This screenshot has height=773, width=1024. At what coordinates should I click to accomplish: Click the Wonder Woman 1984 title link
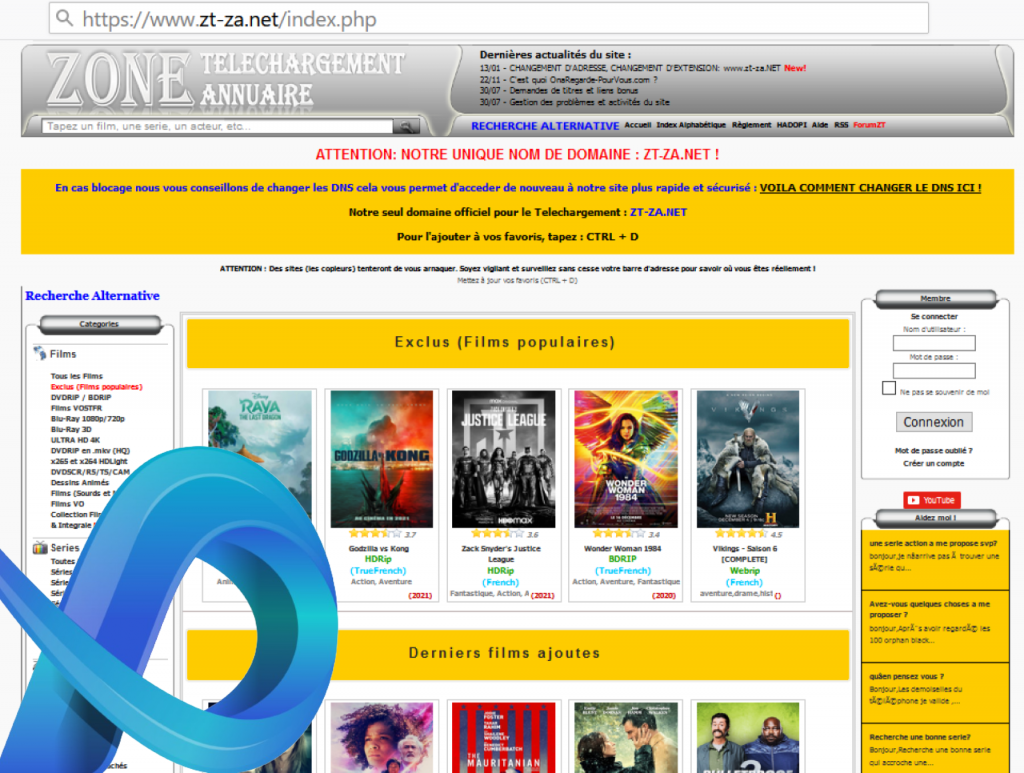(x=622, y=548)
